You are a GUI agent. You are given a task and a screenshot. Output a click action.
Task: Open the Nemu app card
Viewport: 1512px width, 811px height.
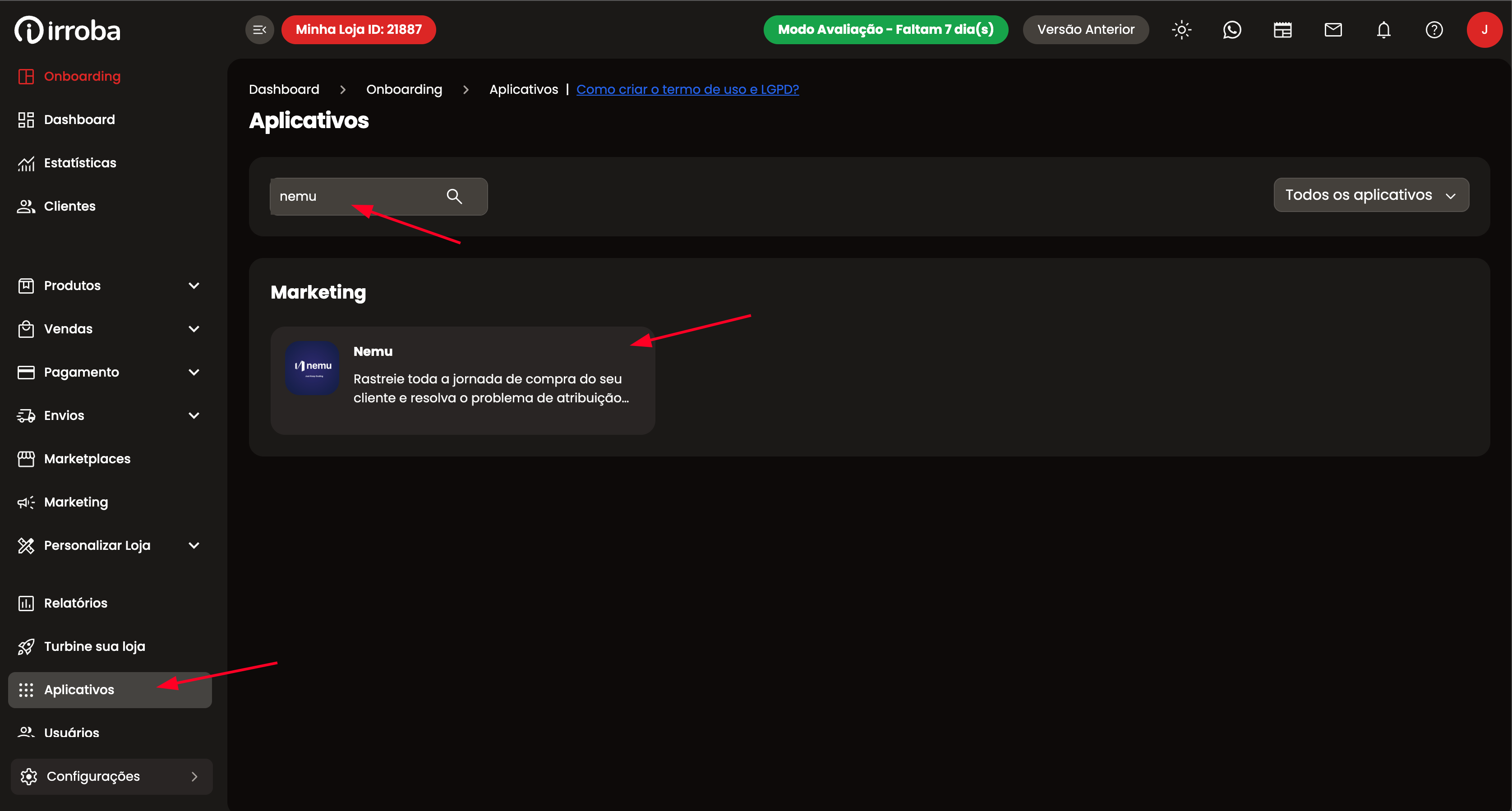point(462,380)
